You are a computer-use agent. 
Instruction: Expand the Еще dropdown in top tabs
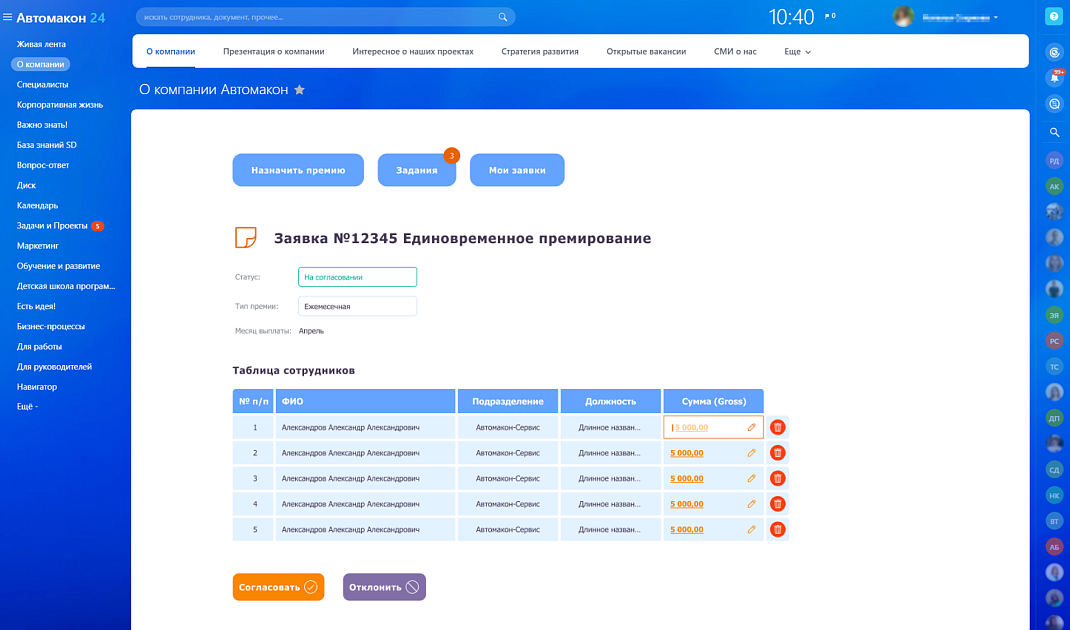tap(797, 51)
